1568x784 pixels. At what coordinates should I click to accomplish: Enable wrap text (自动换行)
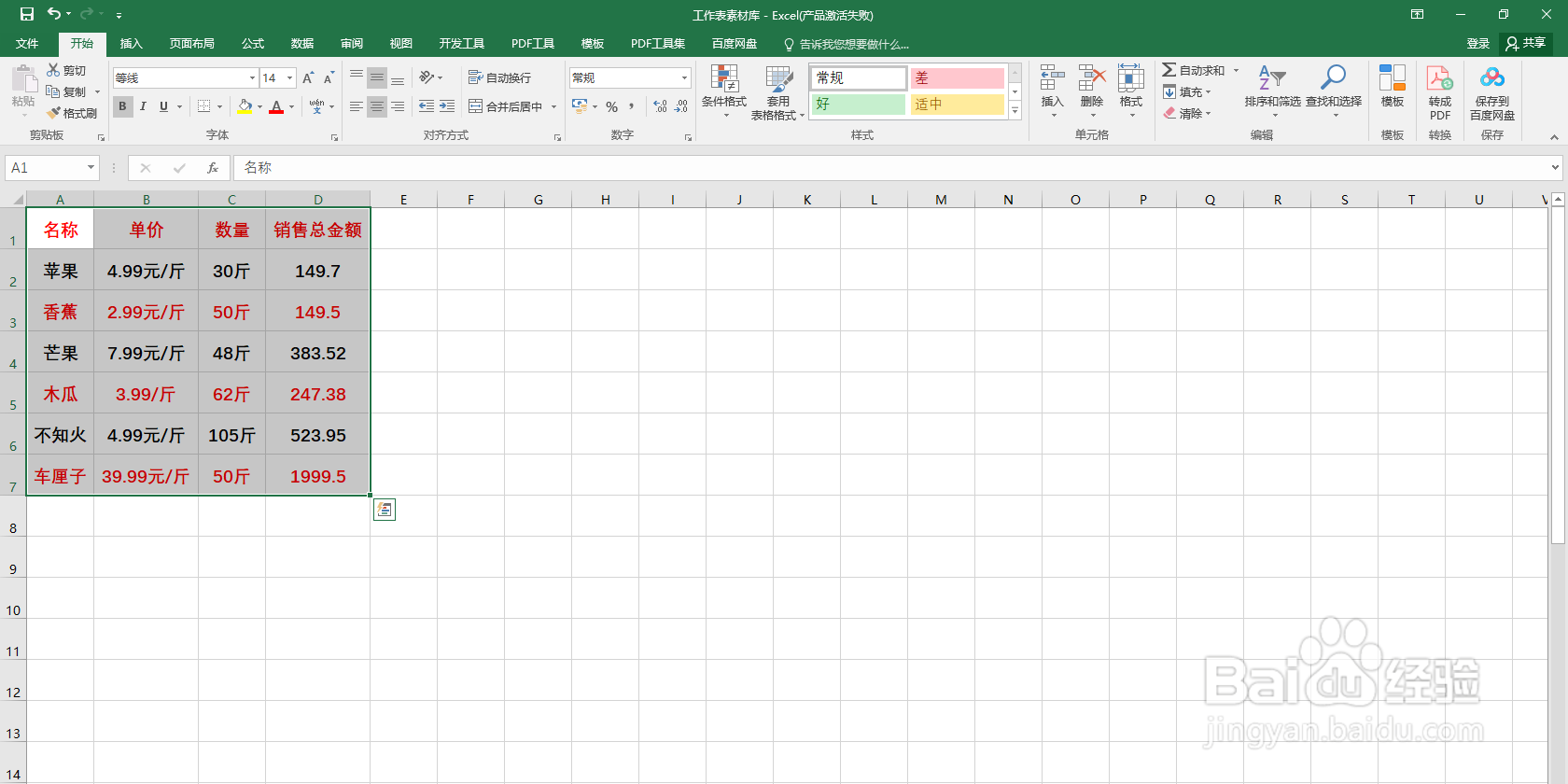[499, 77]
